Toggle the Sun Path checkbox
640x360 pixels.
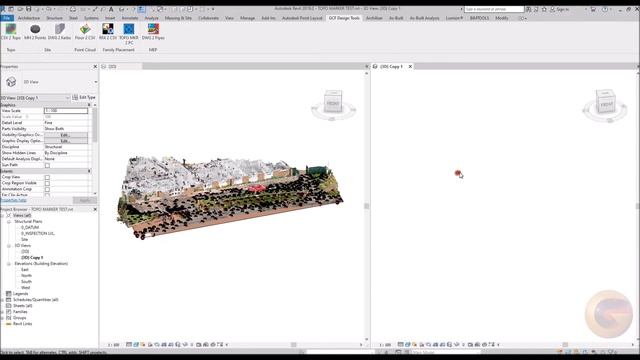click(47, 165)
